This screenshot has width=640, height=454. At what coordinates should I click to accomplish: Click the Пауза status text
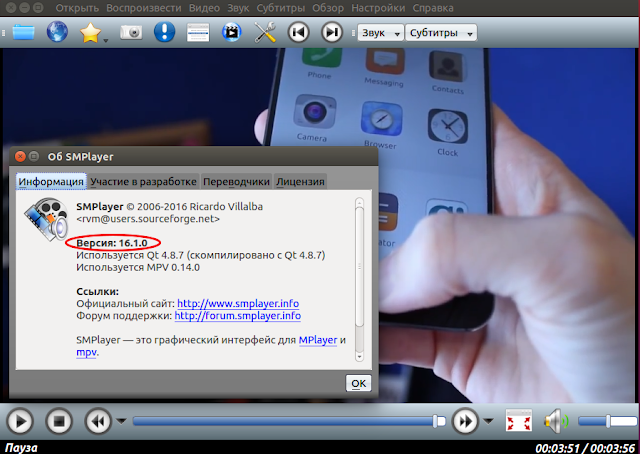[21, 448]
